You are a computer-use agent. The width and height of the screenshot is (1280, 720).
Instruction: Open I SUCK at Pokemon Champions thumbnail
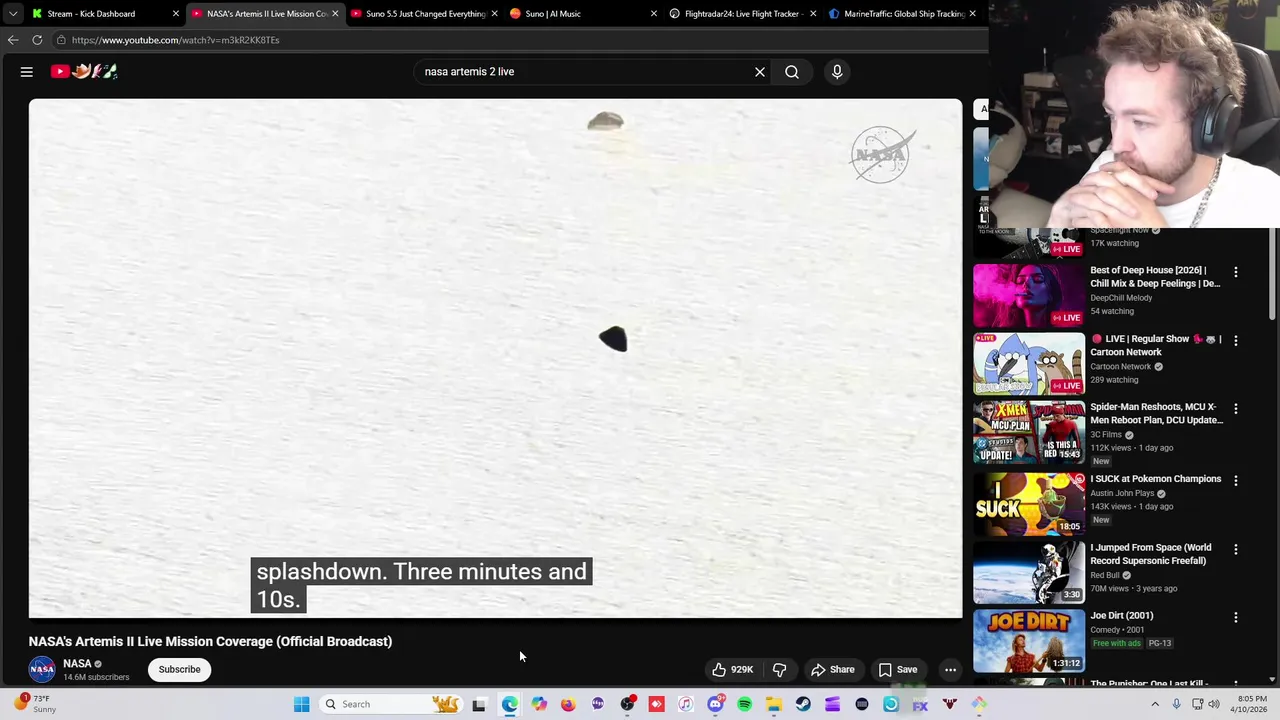pos(1029,503)
